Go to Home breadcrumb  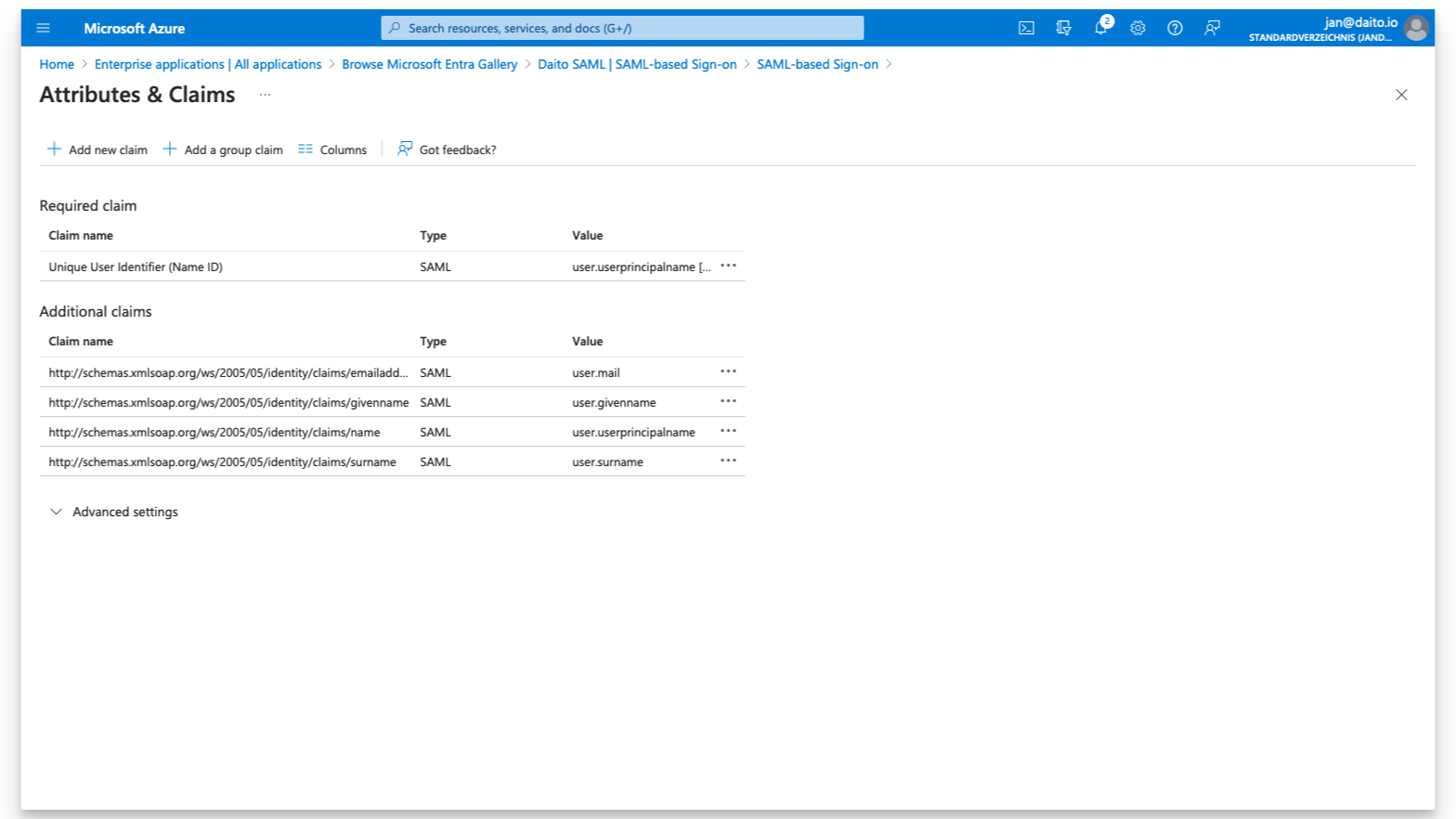pyautogui.click(x=57, y=64)
